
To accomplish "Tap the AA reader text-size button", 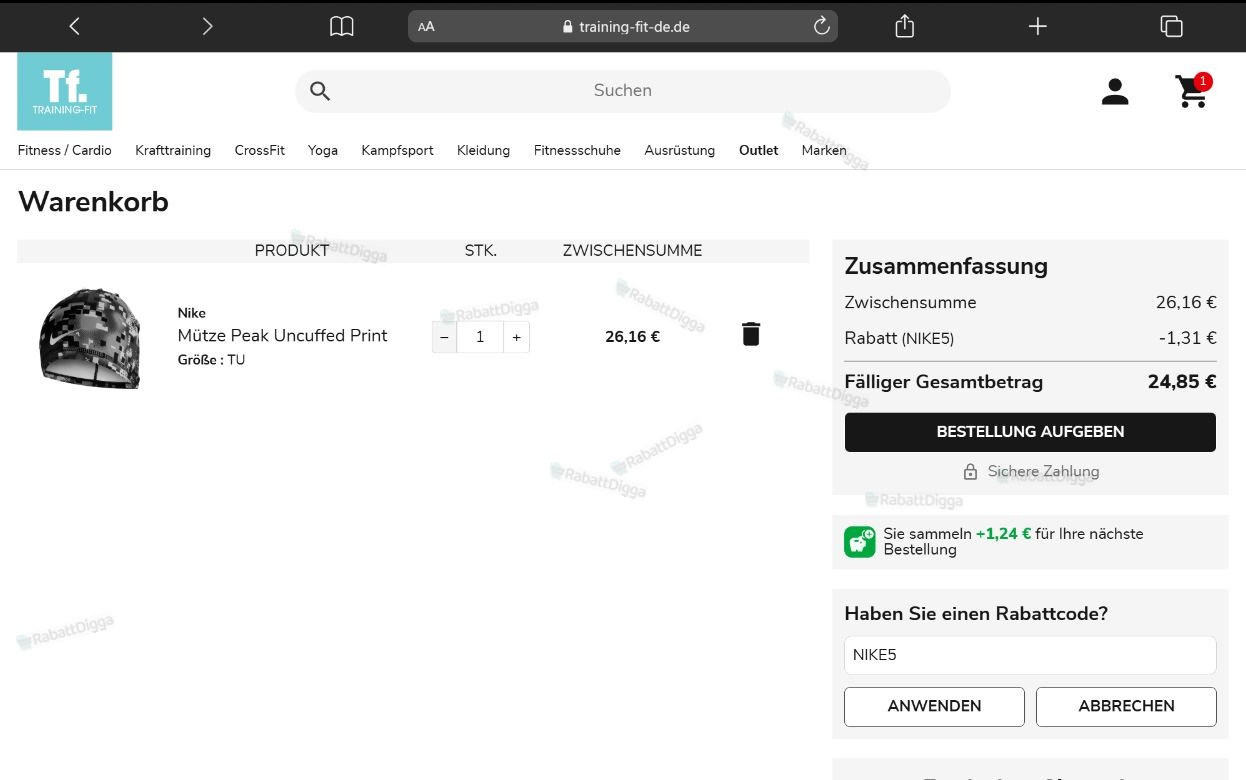I will [x=426, y=27].
